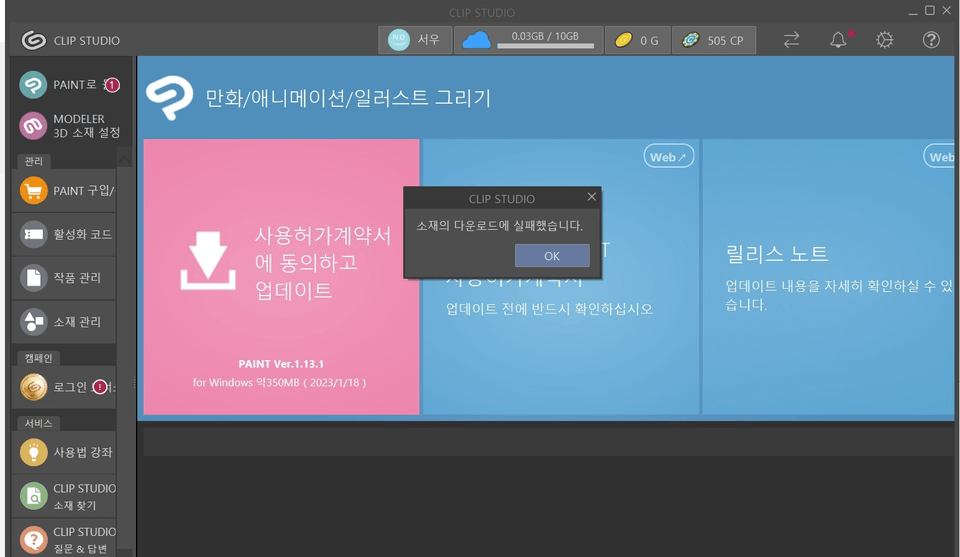Launch PAINT from the sidebar
Image resolution: width=960 pixels, height=557 pixels.
[69, 84]
